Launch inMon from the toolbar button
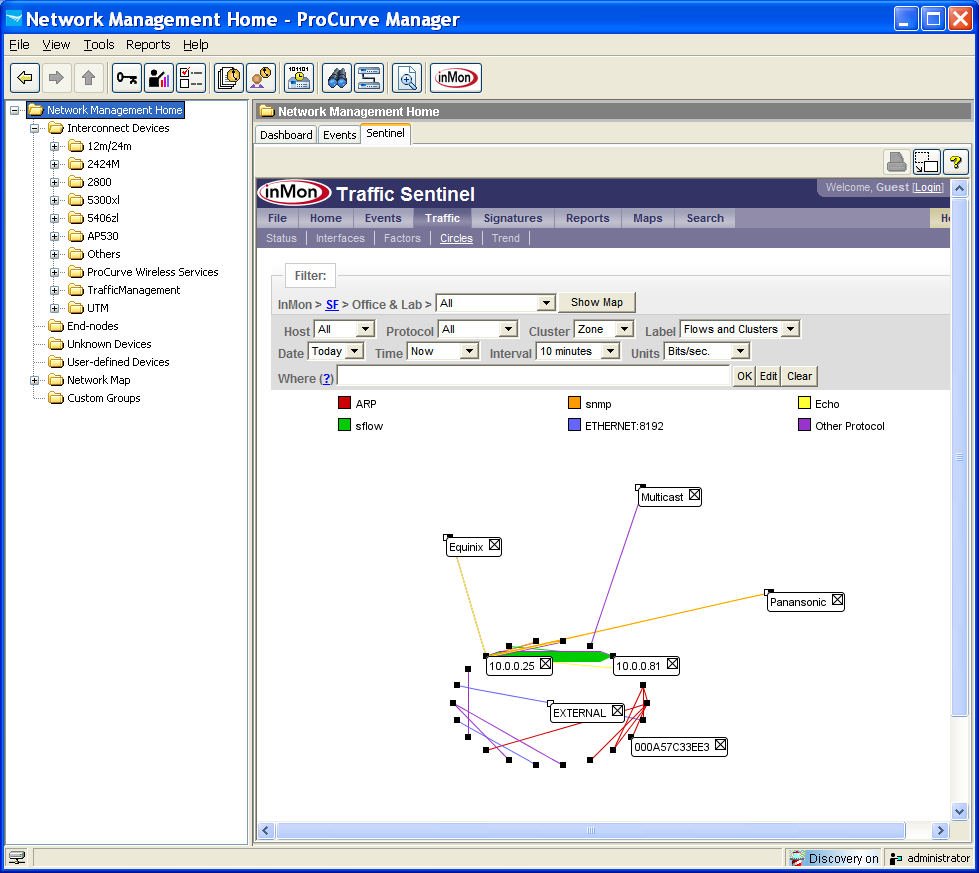The height and width of the screenshot is (873, 979). (x=456, y=78)
